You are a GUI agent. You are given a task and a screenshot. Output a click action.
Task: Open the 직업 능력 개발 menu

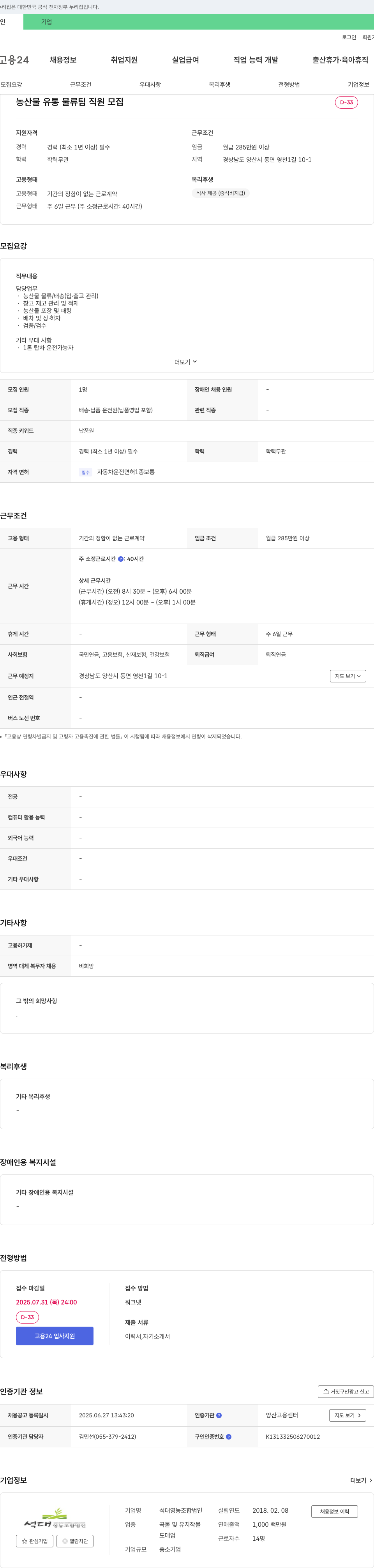point(256,60)
